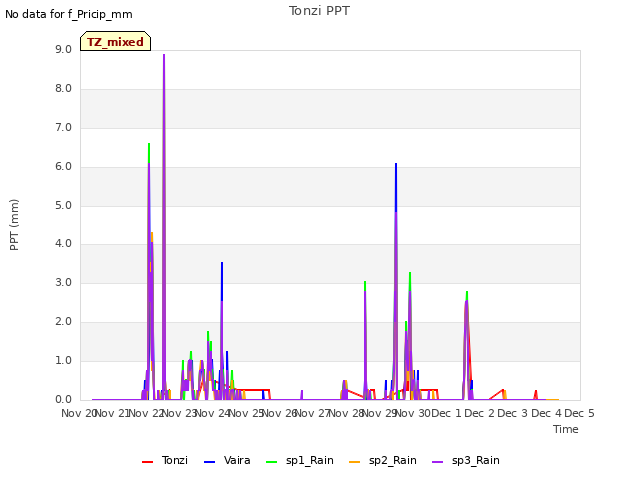
Task: Click the 3.0 y-axis tick value
Action: tap(63, 282)
